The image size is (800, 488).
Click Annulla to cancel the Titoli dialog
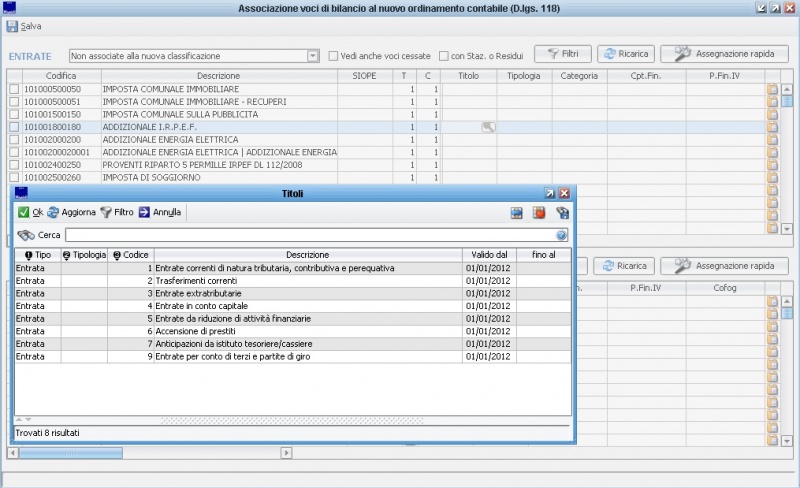pyautogui.click(x=160, y=212)
